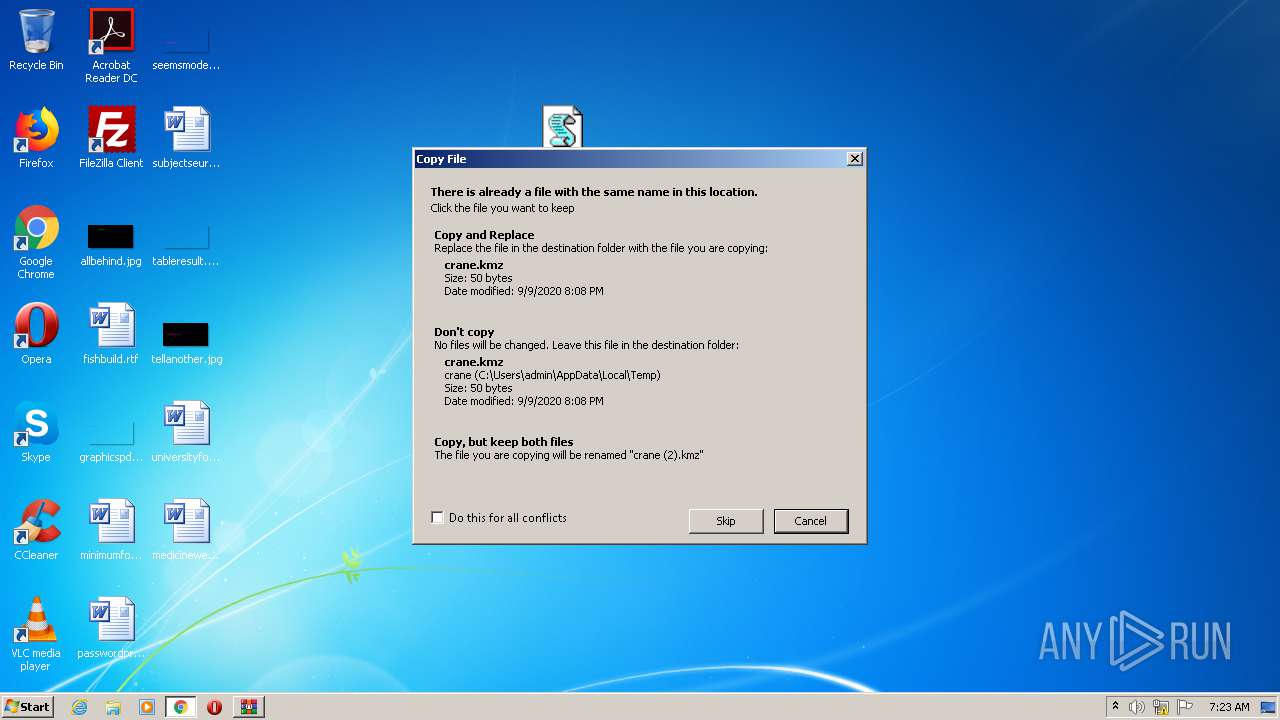
Task: Launch Skype desktop shortcut
Action: click(36, 432)
